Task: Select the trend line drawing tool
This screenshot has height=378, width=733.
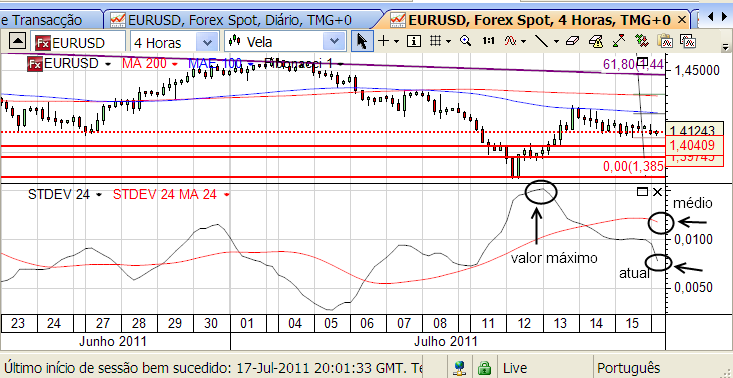Action: 541,41
